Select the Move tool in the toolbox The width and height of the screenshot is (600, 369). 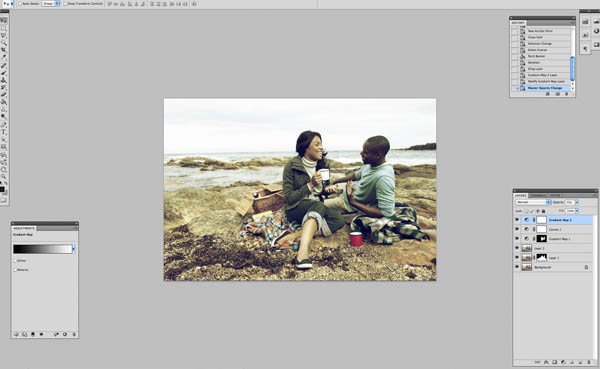[4, 21]
